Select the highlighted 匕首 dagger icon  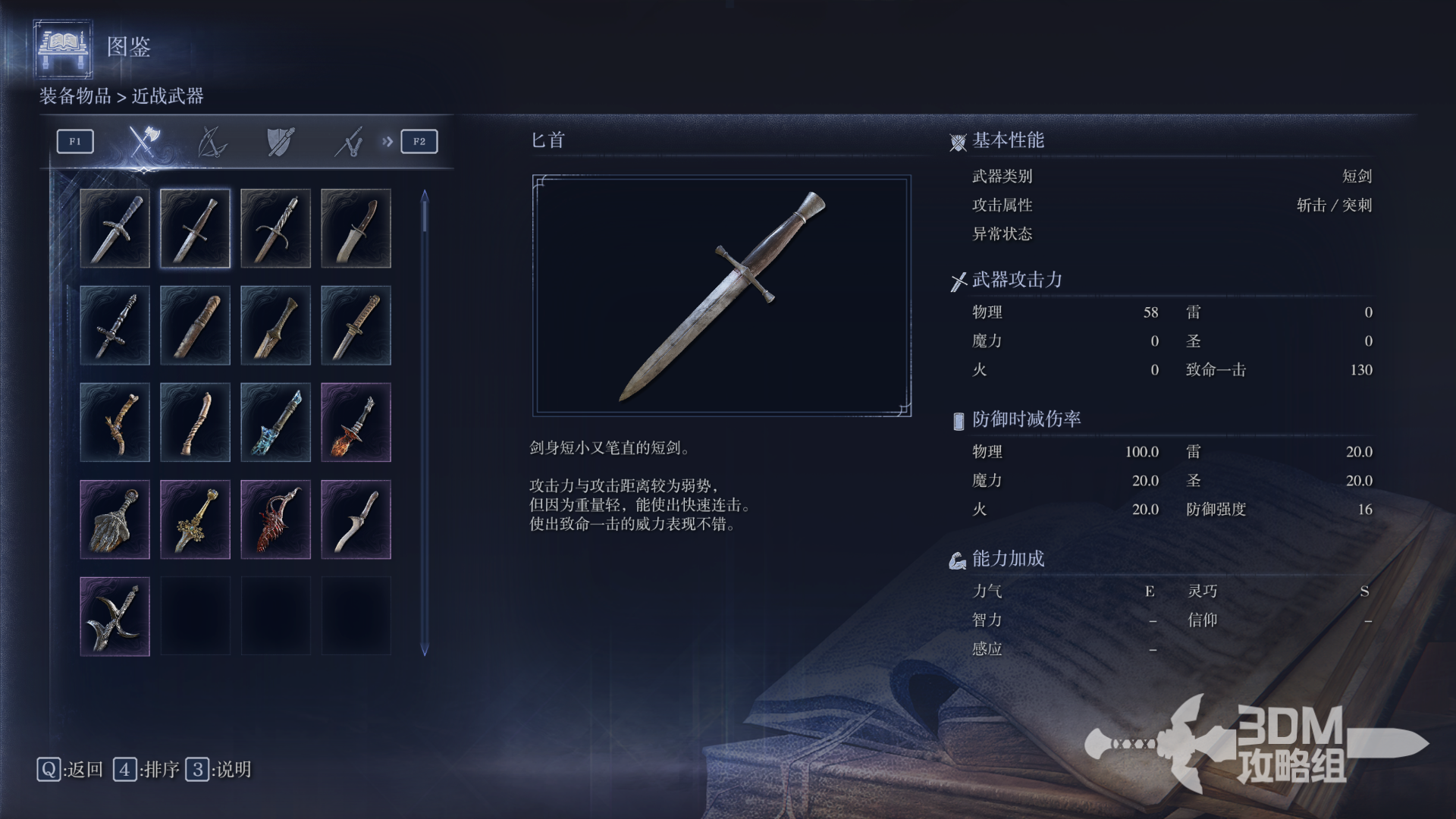tap(195, 228)
